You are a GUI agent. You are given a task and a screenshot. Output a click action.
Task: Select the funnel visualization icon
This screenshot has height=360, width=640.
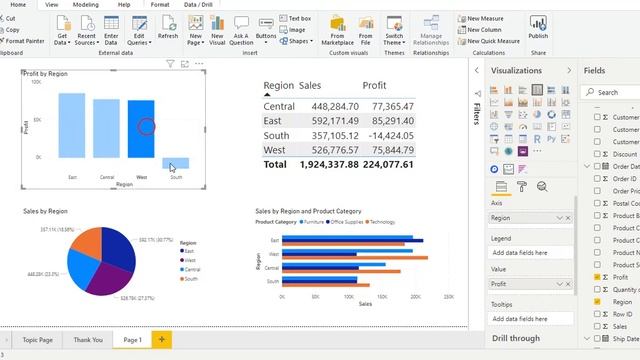pyautogui.click(x=509, y=115)
